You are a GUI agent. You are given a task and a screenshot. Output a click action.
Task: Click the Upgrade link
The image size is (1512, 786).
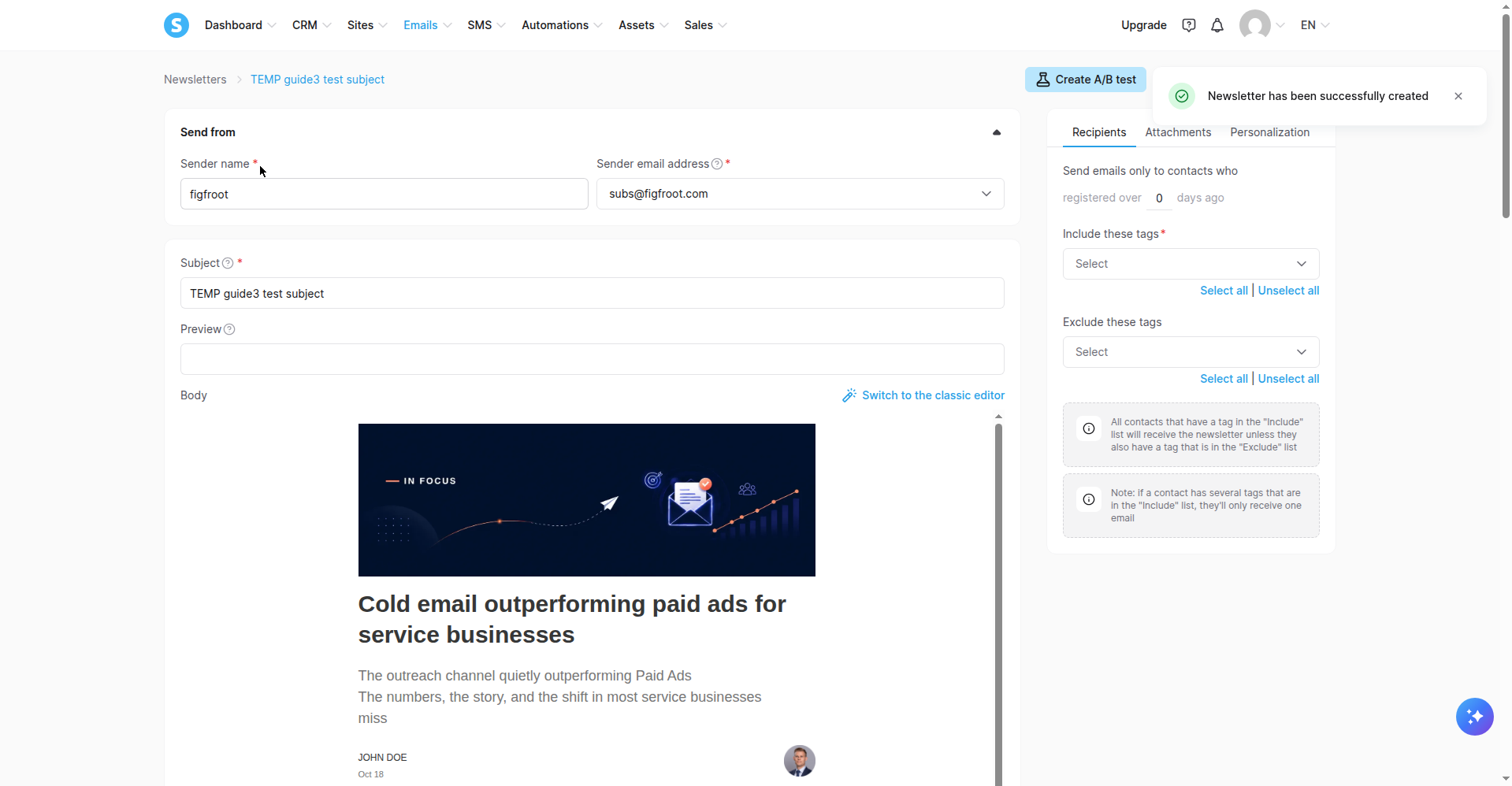(x=1143, y=25)
